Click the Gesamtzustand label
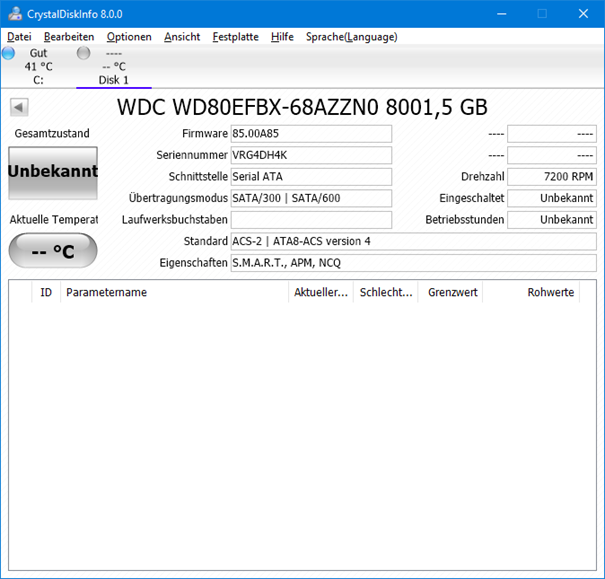 (52, 133)
